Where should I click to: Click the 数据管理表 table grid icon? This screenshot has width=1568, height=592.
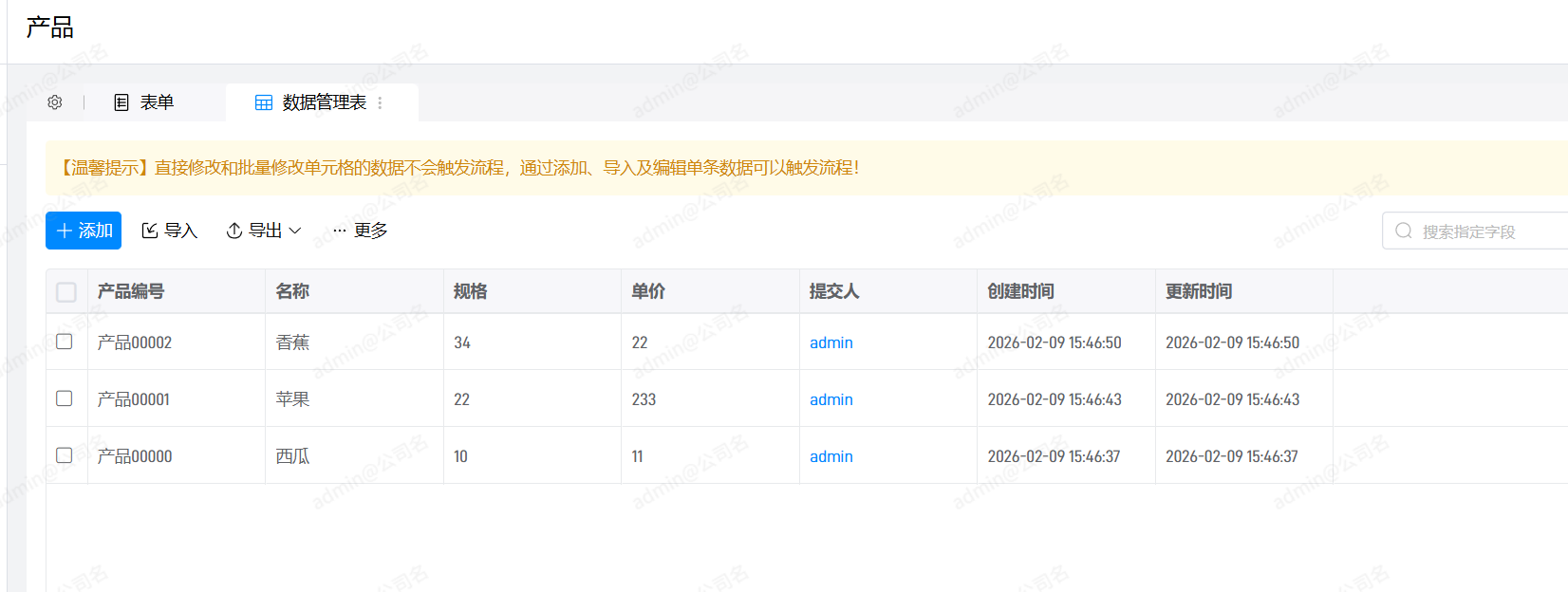[x=264, y=102]
